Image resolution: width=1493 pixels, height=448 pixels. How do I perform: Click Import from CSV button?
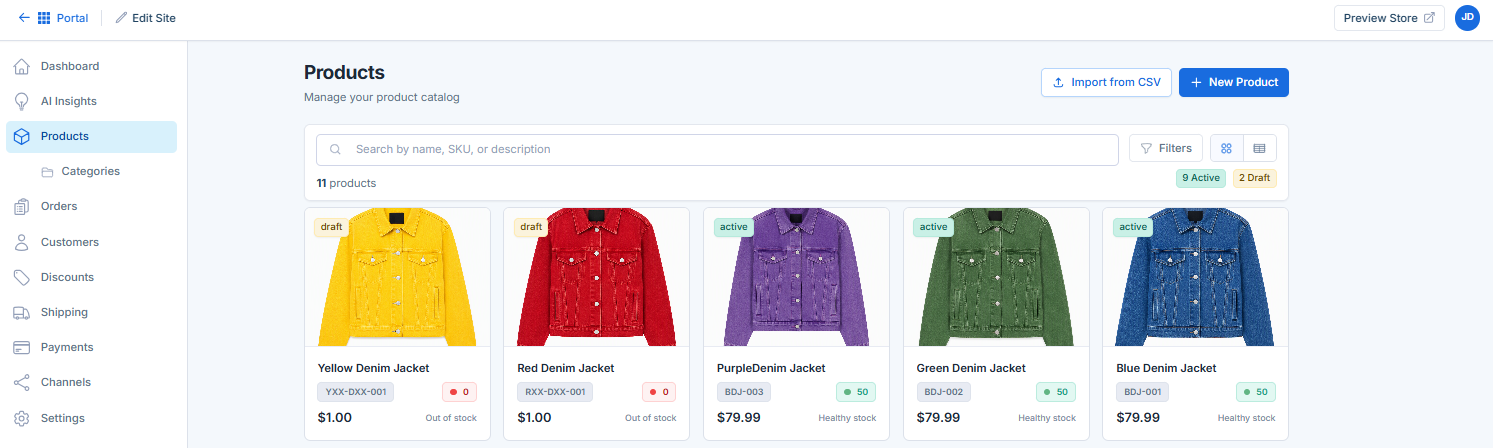(1106, 82)
